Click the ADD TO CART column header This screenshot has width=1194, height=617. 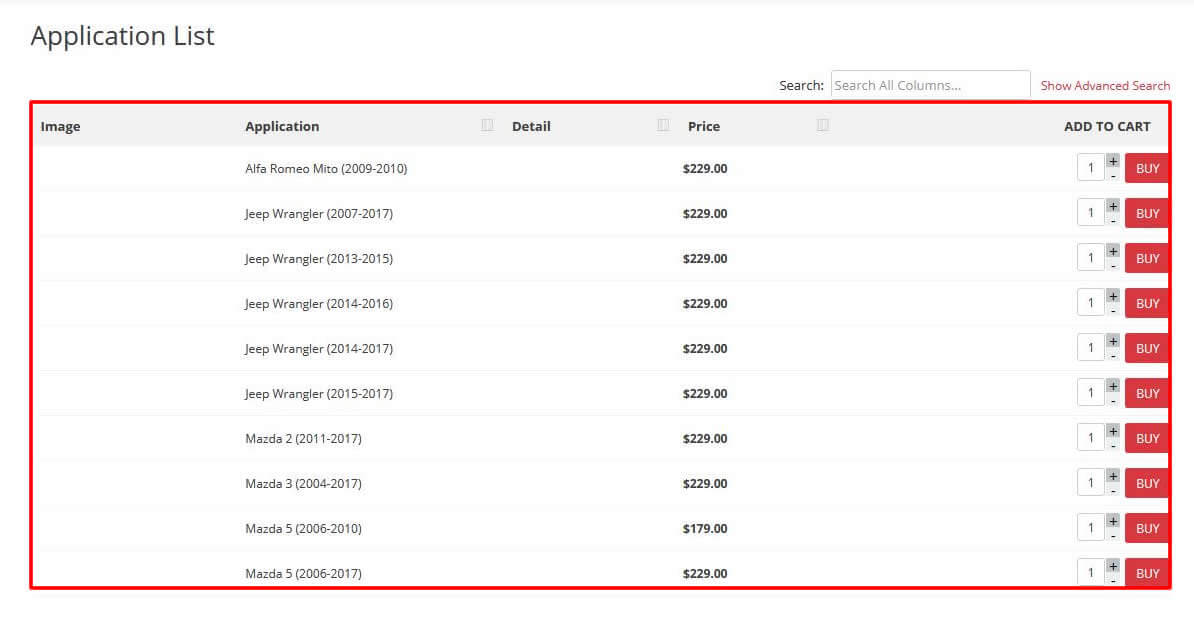1107,126
